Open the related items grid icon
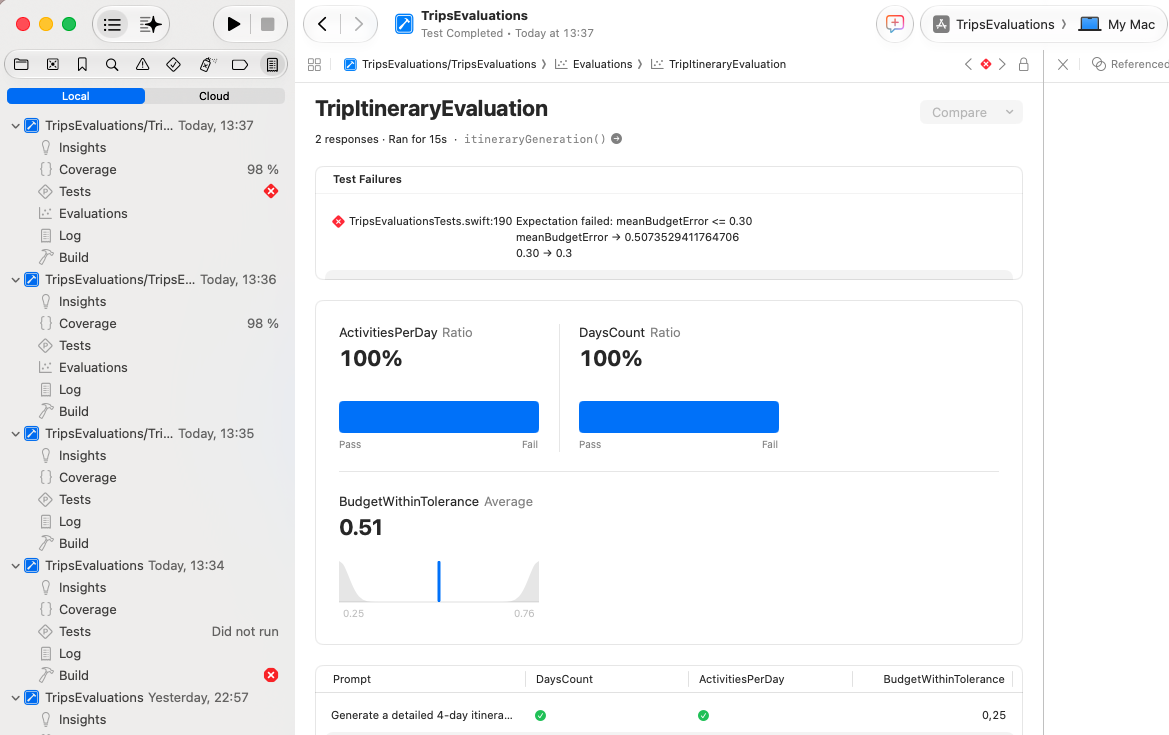The width and height of the screenshot is (1169, 735). click(x=315, y=65)
